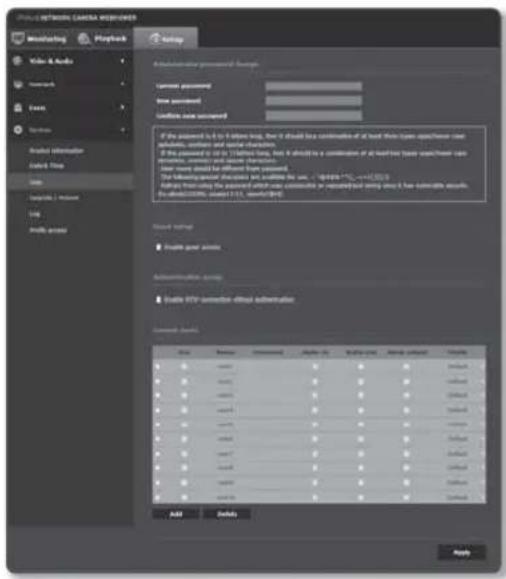
Task: Click the System gear icon
Action: 18,130
